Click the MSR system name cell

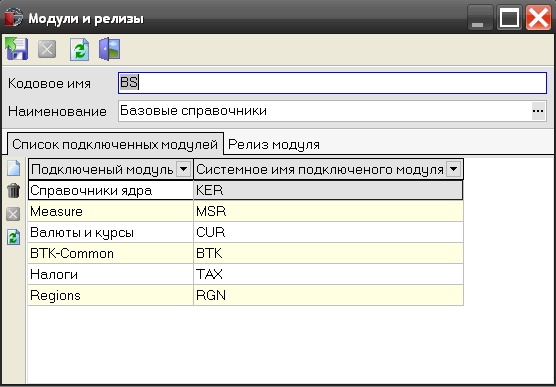[328, 211]
